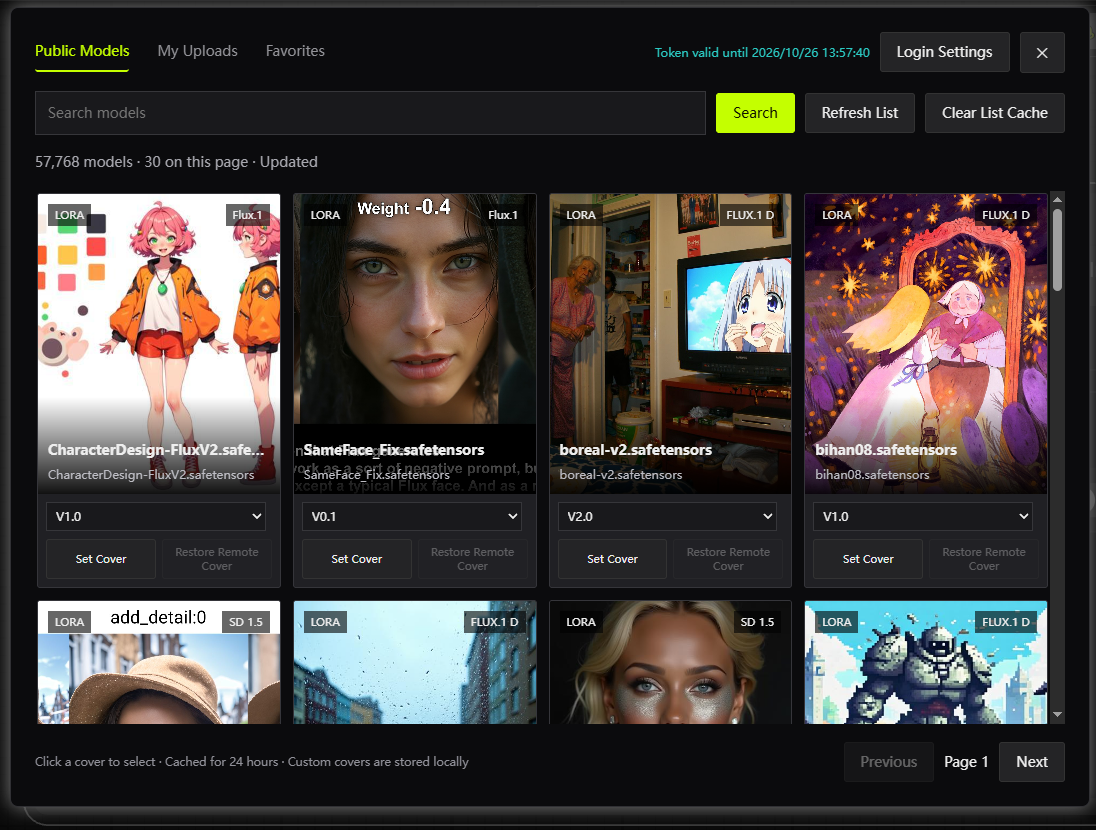Switch to the Public Models tab

tap(82, 51)
